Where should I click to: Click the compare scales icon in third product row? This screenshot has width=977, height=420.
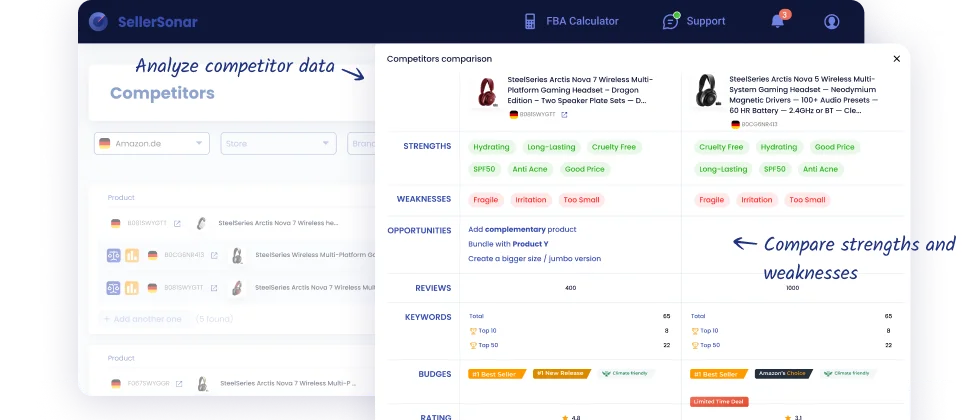(x=114, y=288)
